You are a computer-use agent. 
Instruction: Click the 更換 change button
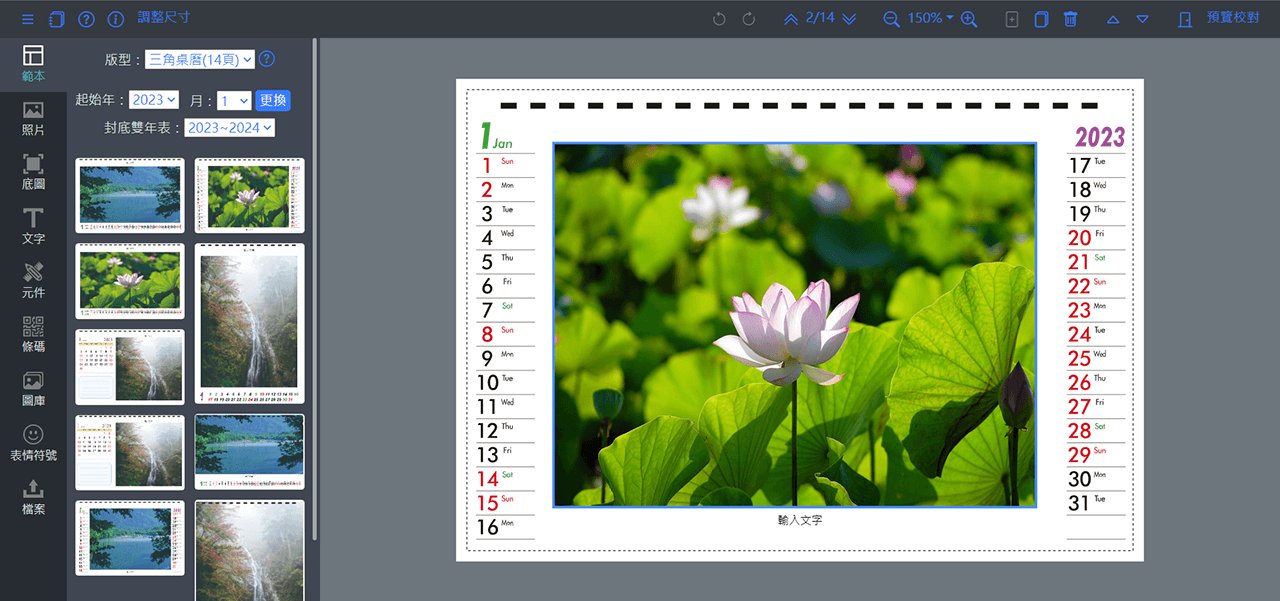coord(272,100)
